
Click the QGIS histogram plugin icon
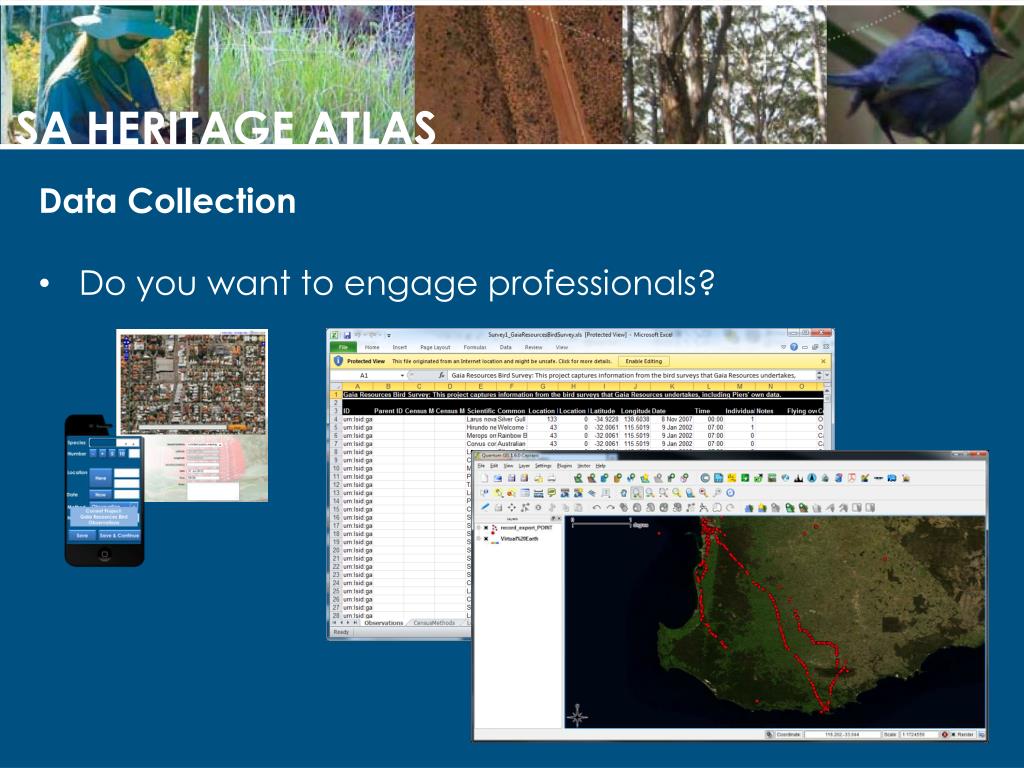point(798,478)
